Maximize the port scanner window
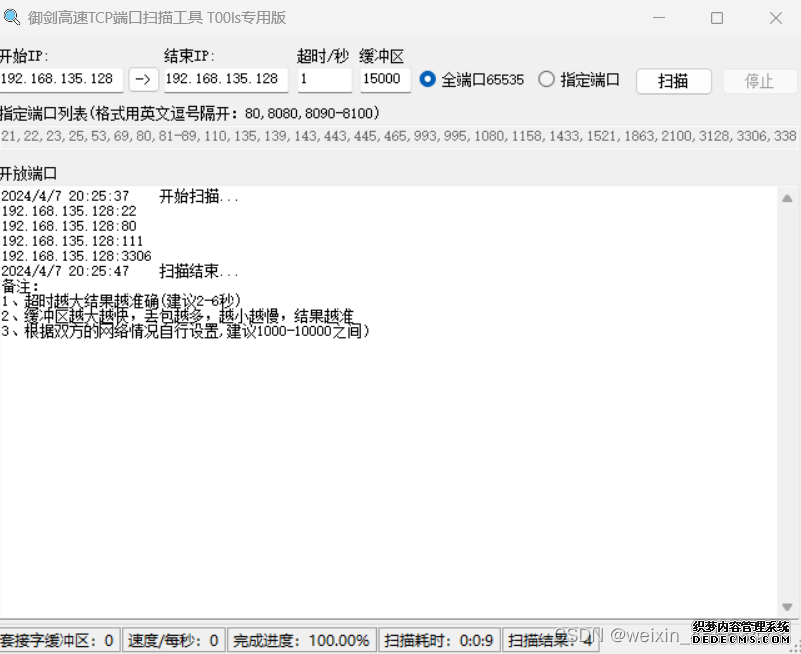The width and height of the screenshot is (801, 654). pos(717,18)
